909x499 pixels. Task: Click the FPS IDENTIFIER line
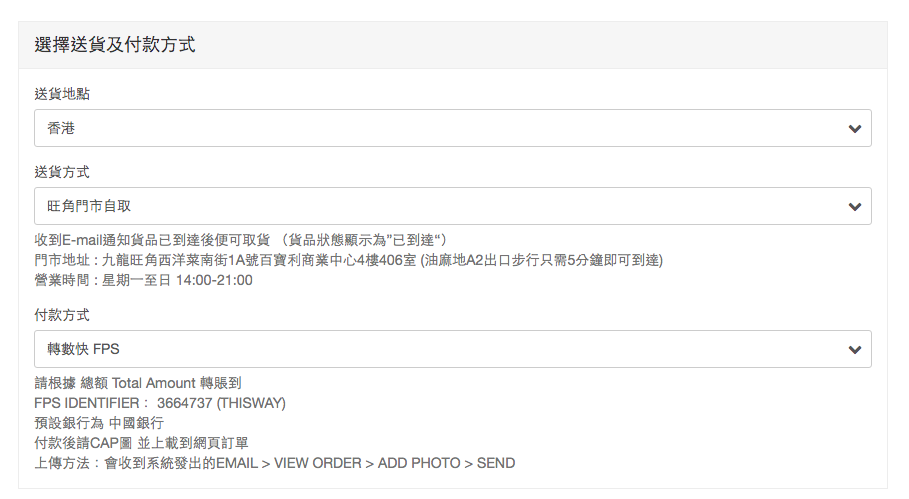tap(160, 403)
